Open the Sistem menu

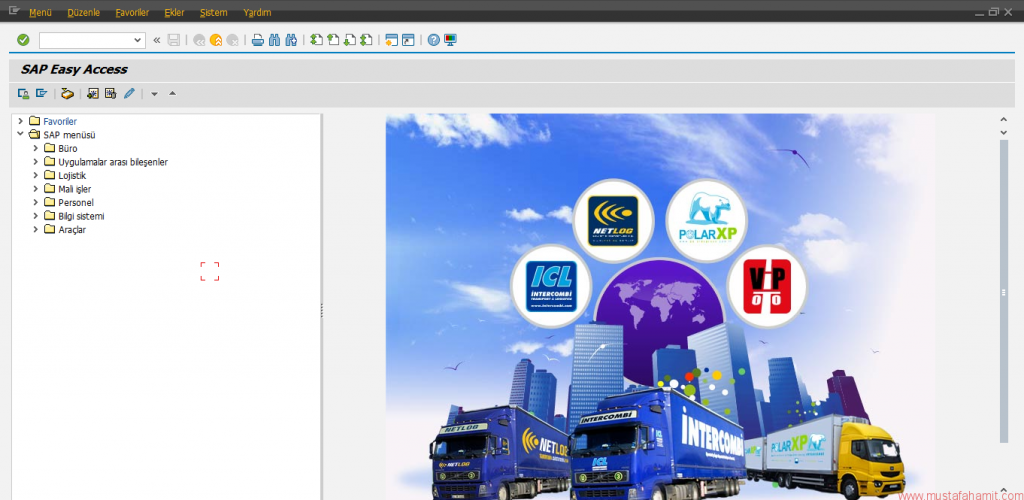coord(214,12)
